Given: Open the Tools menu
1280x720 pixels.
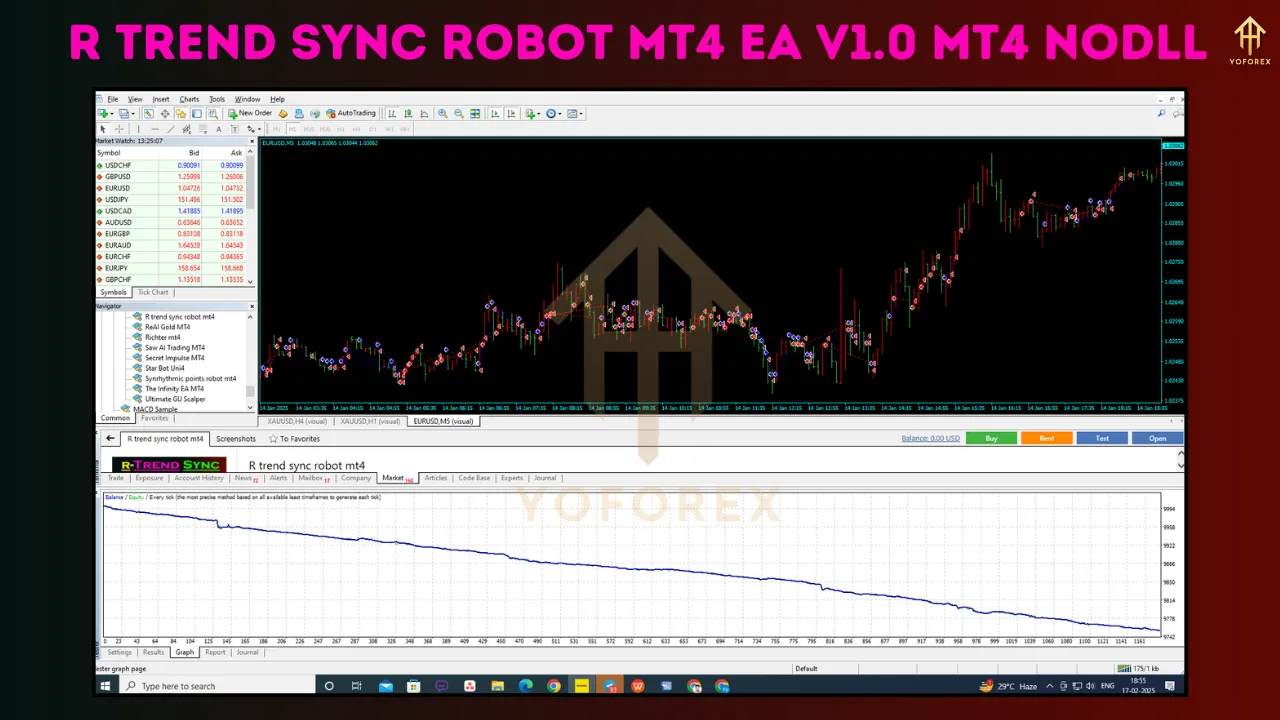Looking at the screenshot, I should click(217, 99).
